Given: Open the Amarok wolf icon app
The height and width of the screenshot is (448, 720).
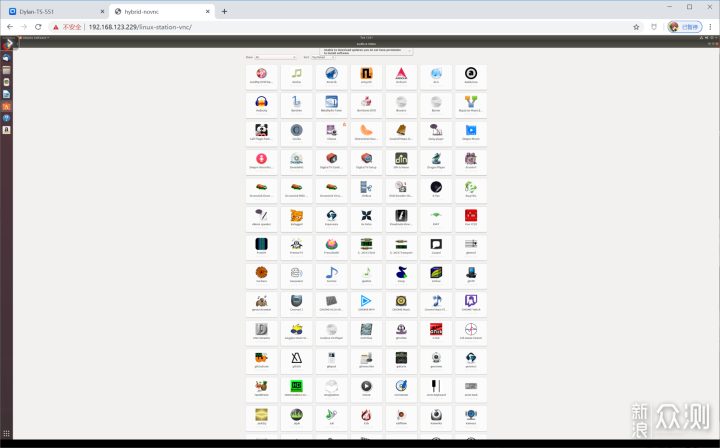Looking at the screenshot, I should click(x=331, y=76).
